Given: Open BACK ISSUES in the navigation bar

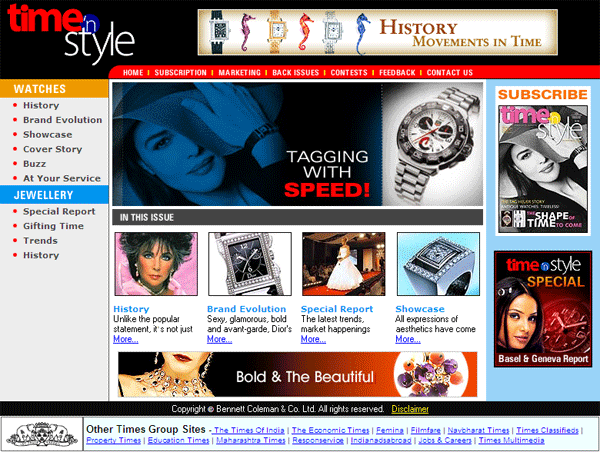Looking at the screenshot, I should pyautogui.click(x=295, y=73).
